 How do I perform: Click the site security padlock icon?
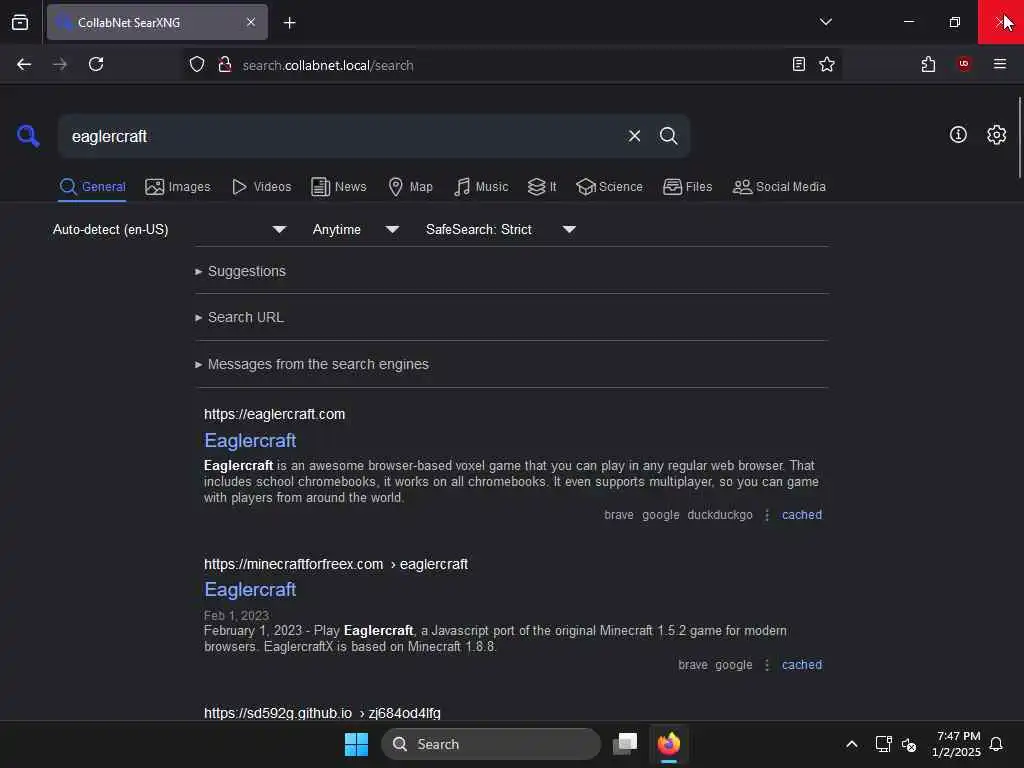(225, 65)
